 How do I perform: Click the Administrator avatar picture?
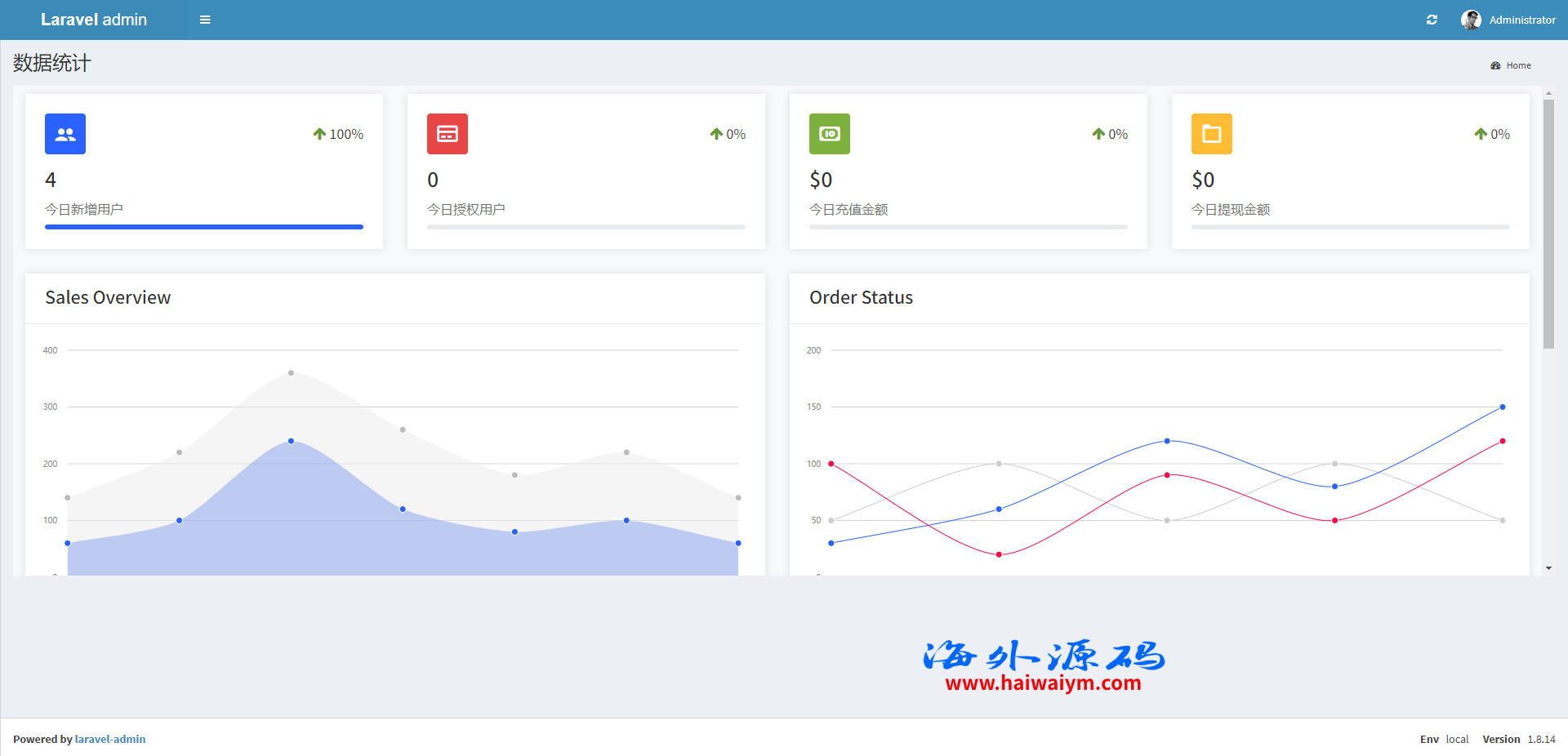(1471, 20)
